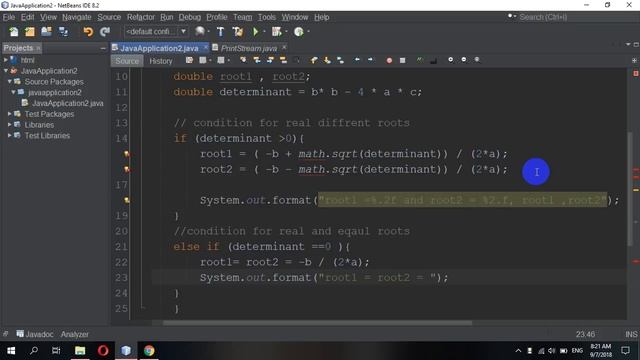640x360 pixels.
Task: Toggle Highlight Search editor icon
Action: (x=283, y=60)
